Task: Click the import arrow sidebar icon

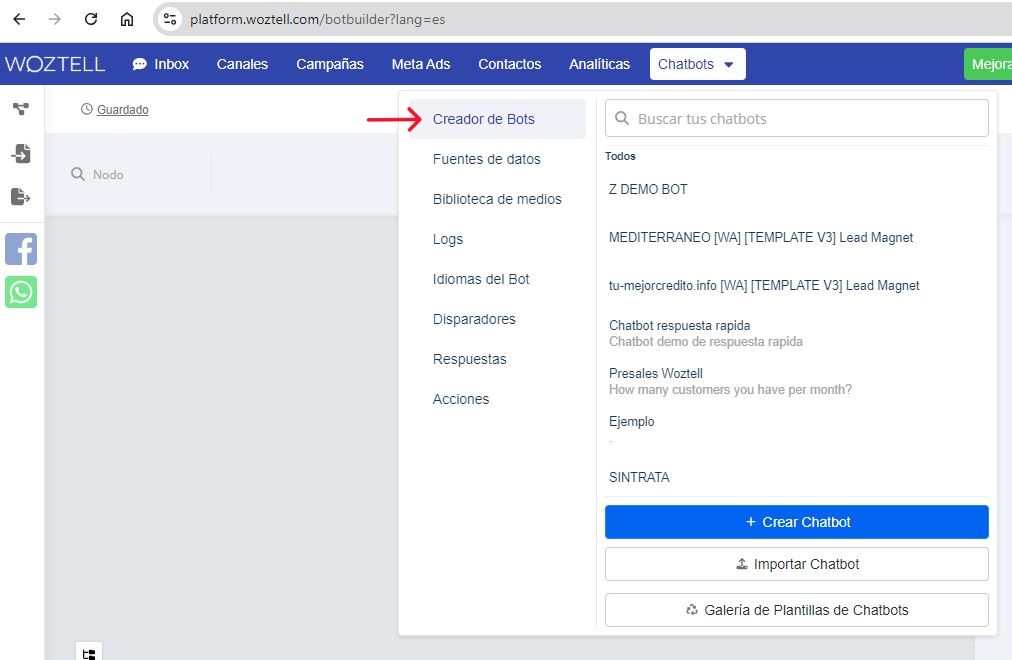Action: click(x=21, y=154)
